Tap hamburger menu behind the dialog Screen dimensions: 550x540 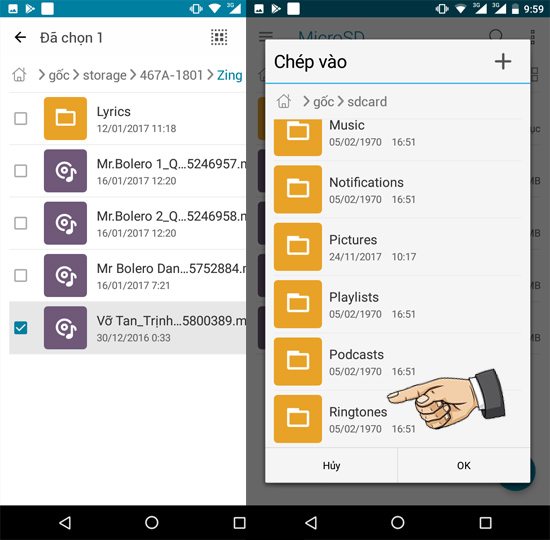[266, 36]
